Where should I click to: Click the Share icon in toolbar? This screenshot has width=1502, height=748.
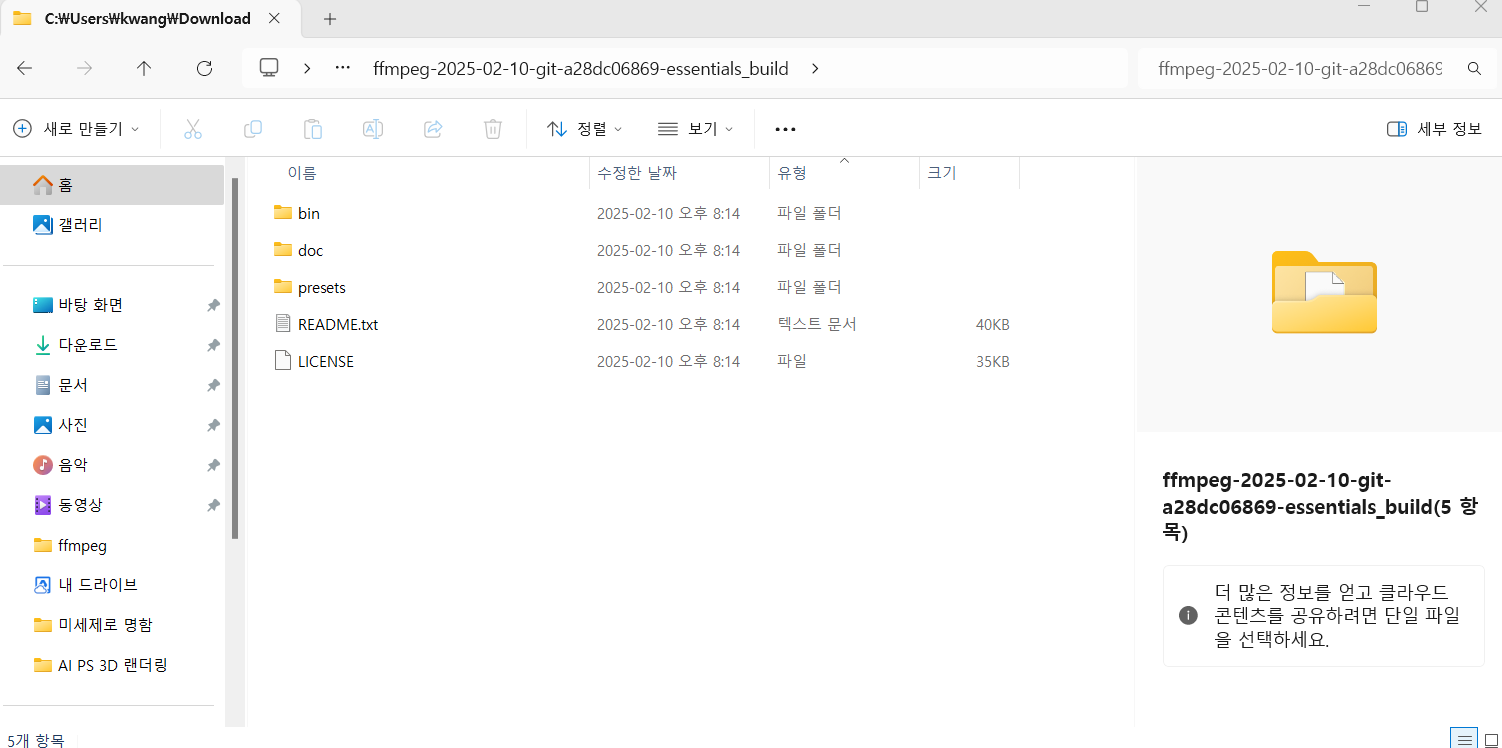(433, 129)
